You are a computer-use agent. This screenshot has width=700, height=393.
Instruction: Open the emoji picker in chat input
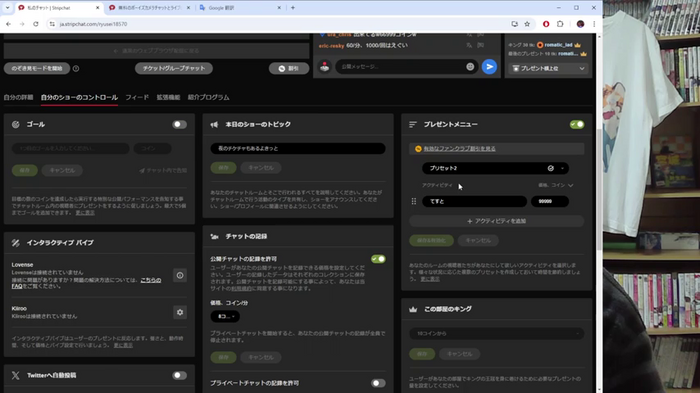[x=470, y=67]
